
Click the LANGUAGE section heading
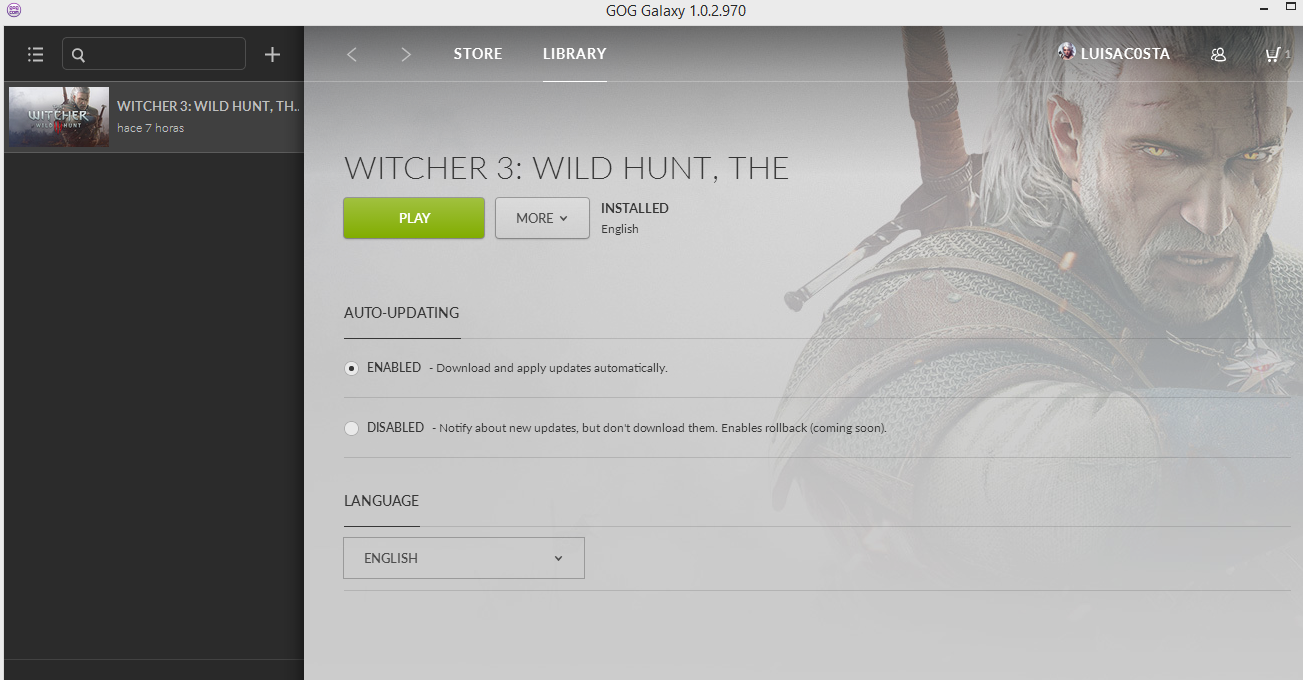[x=381, y=501]
